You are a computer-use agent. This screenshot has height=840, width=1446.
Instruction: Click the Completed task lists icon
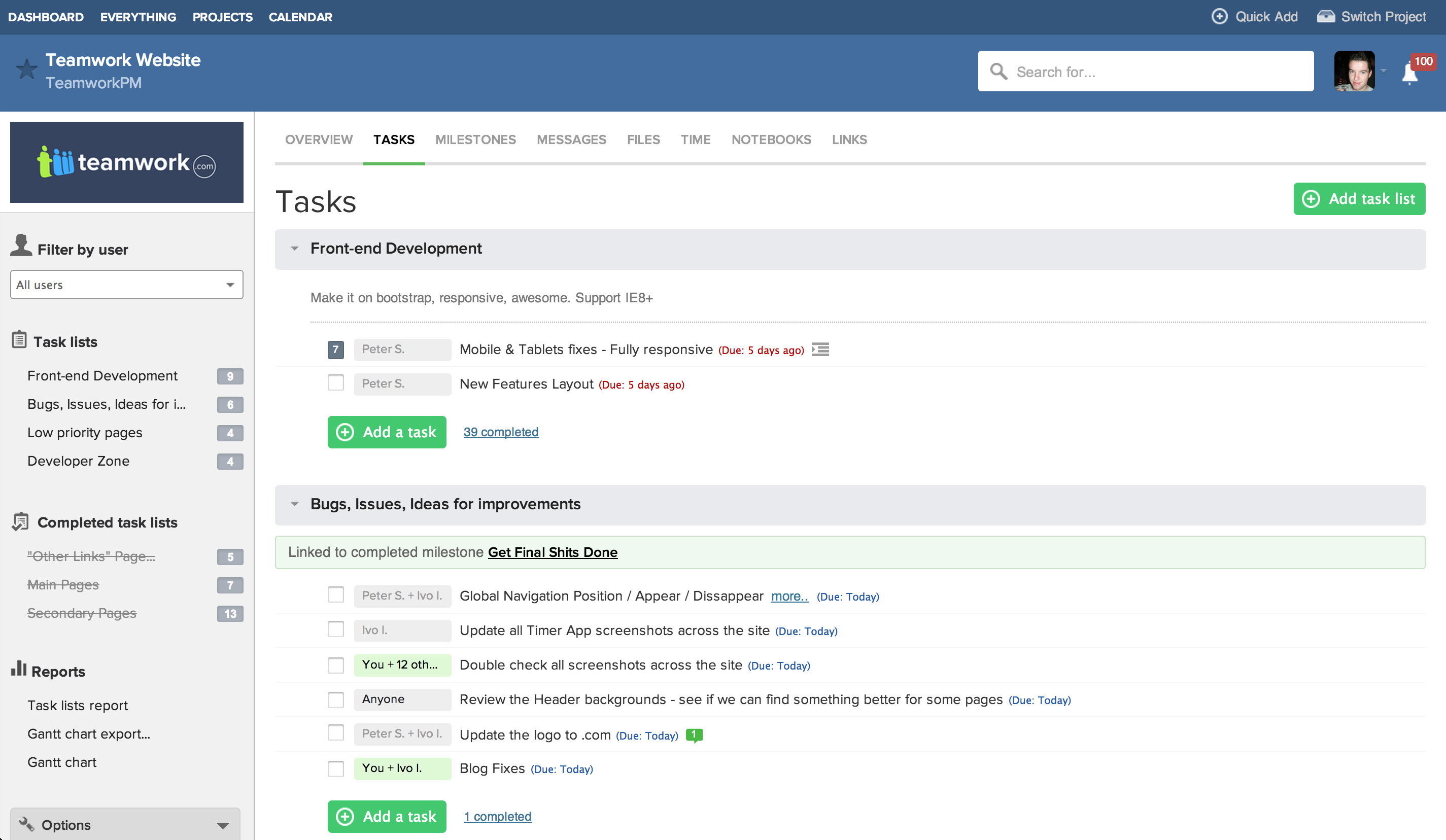(x=20, y=521)
